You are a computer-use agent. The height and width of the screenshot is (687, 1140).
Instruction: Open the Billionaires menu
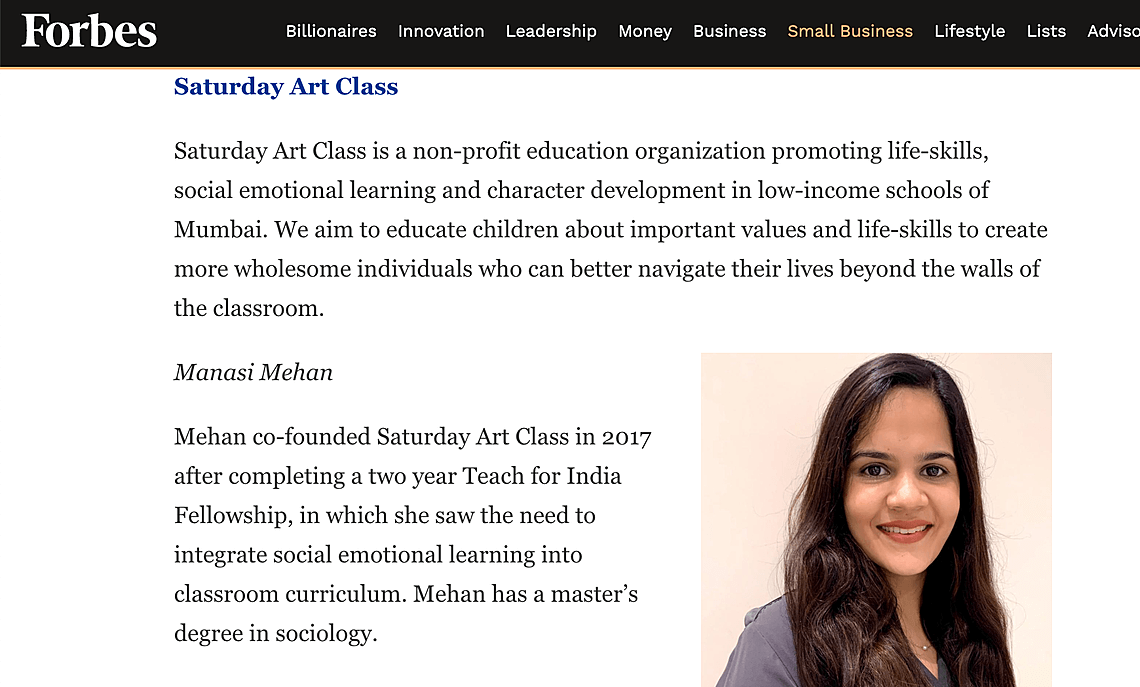331,31
